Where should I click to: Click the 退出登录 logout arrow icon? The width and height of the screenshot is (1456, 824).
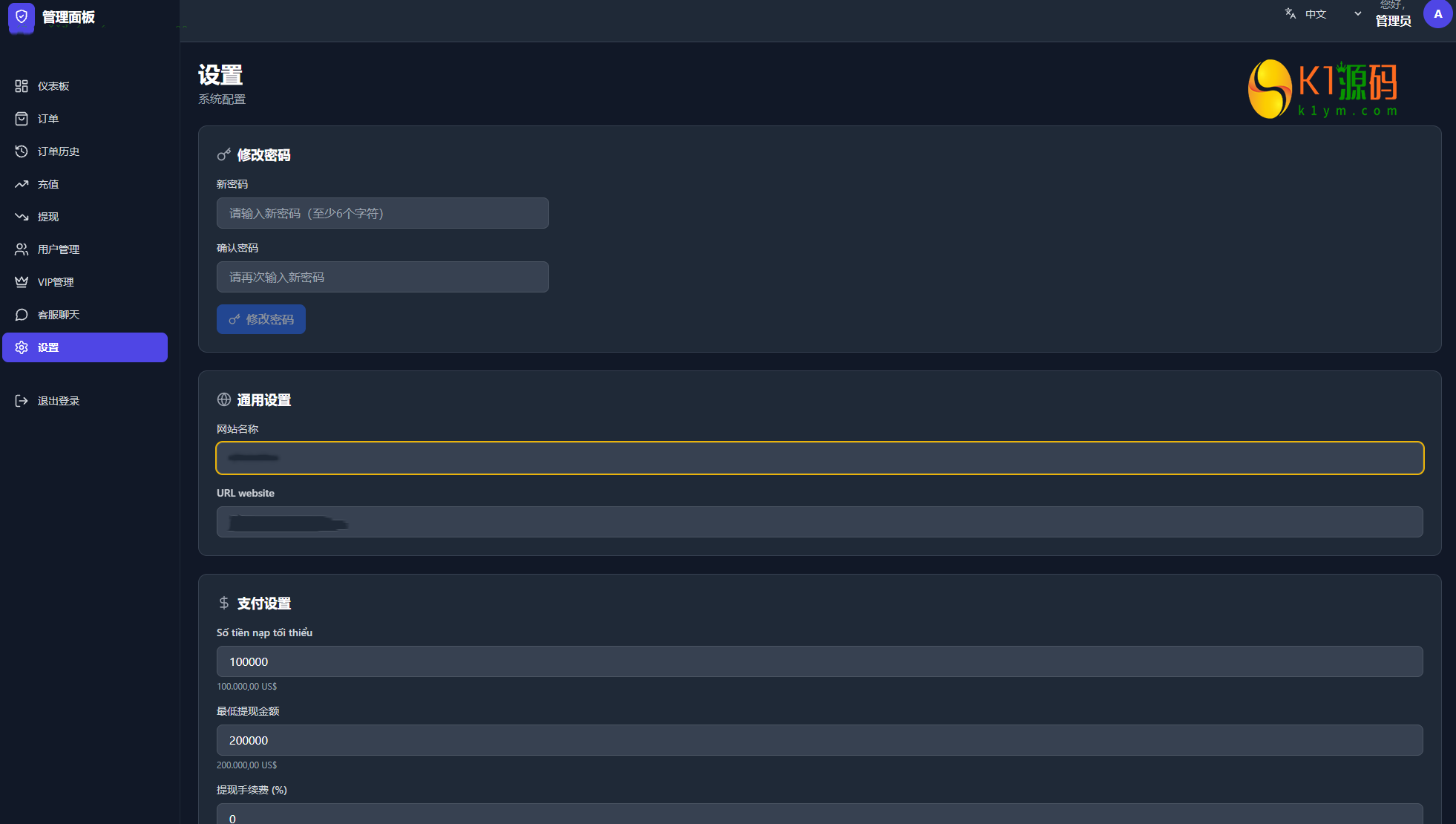[22, 401]
